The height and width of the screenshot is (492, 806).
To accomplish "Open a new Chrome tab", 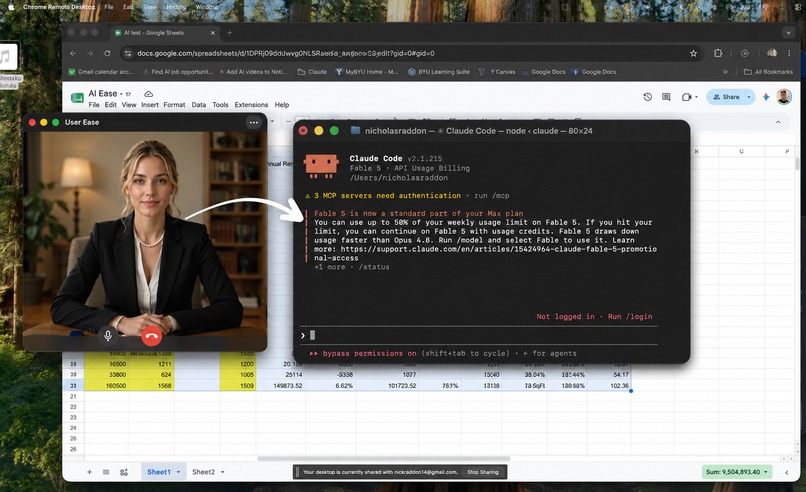I will tap(229, 32).
